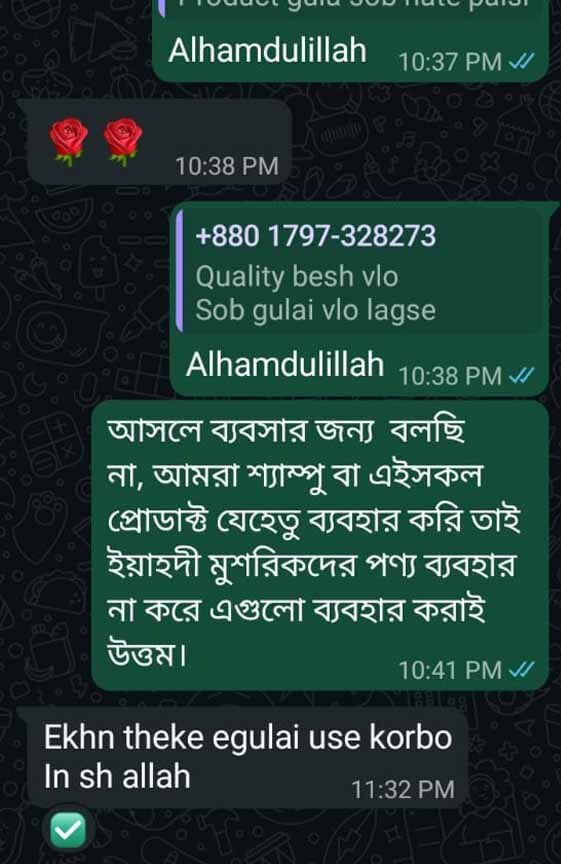Tap read ticks on 10:38 PM Alhamdulillah
The height and width of the screenshot is (864, 561).
[521, 376]
